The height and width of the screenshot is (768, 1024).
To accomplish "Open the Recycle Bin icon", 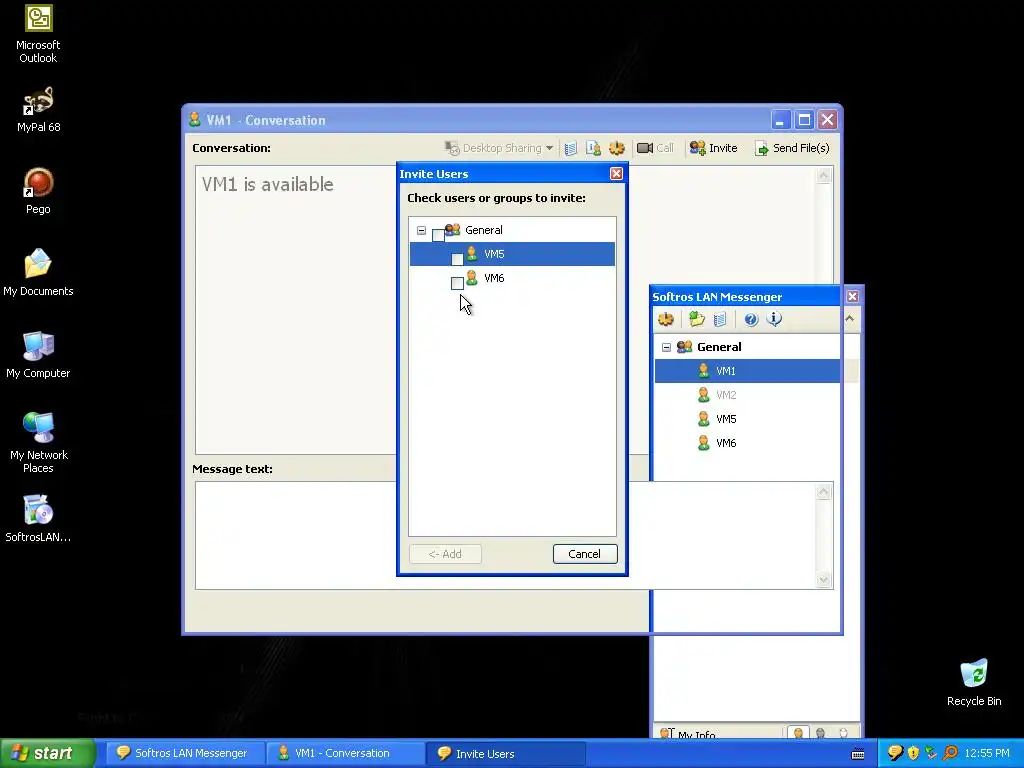I will coord(974,683).
